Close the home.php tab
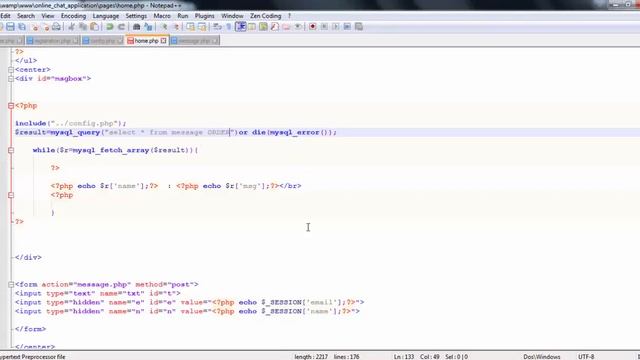The height and width of the screenshot is (360, 640). (164, 41)
